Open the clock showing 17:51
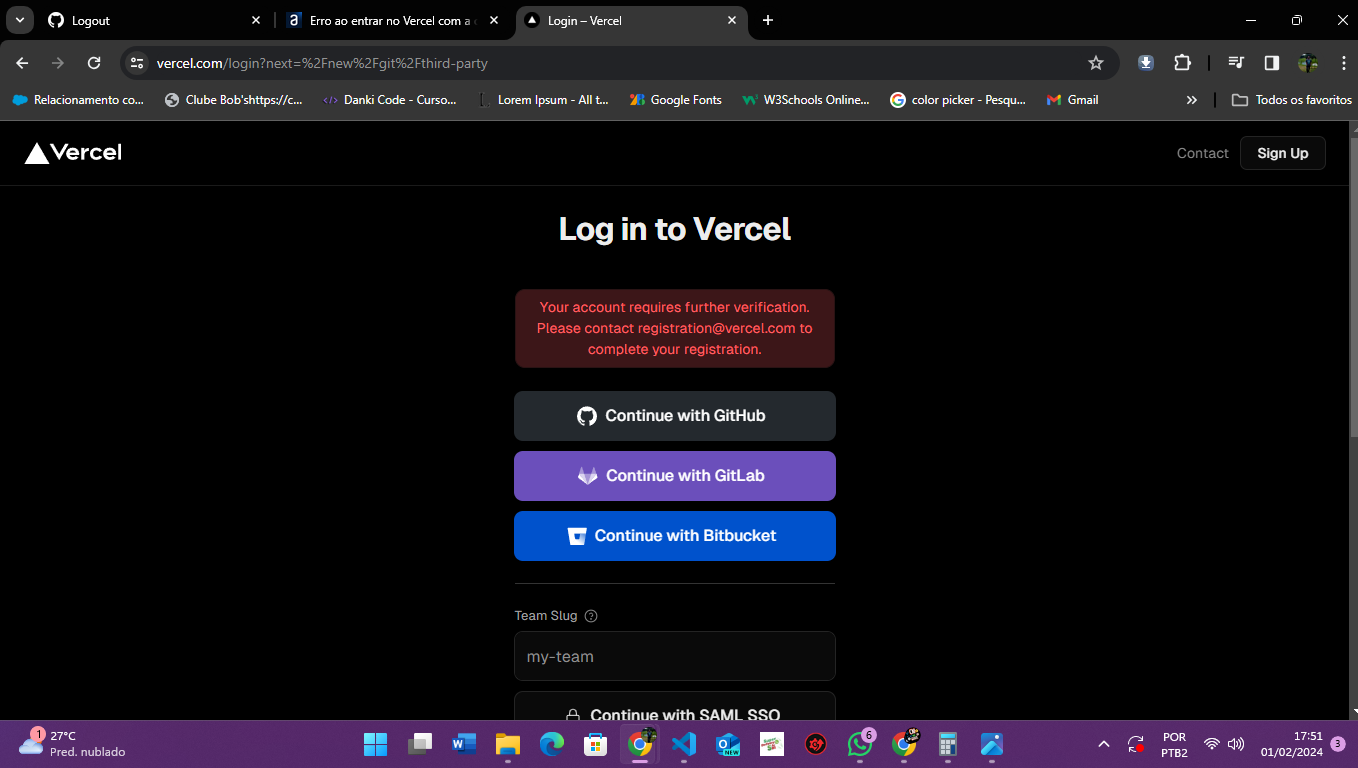Screen dimensions: 1358x768 click(x=1291, y=744)
